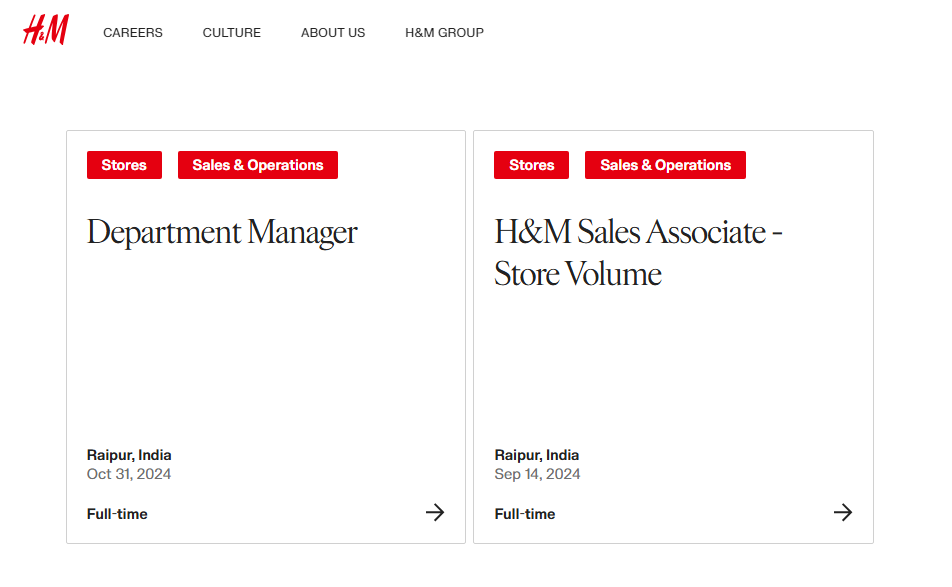Click Raipur, India on Department Manager card
The width and height of the screenshot is (952, 587).
tap(129, 455)
